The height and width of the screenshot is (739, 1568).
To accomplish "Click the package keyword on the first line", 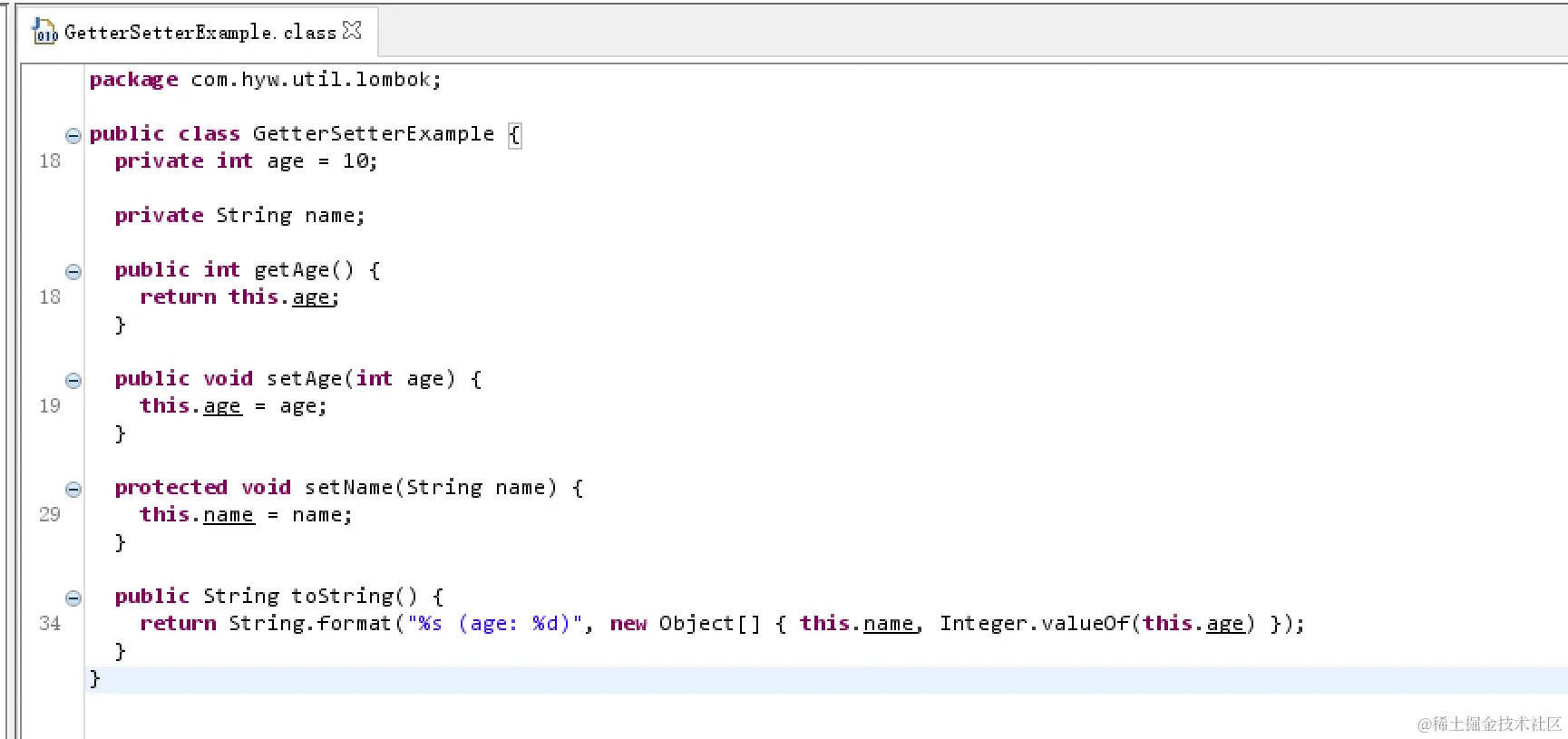I will coord(133,80).
